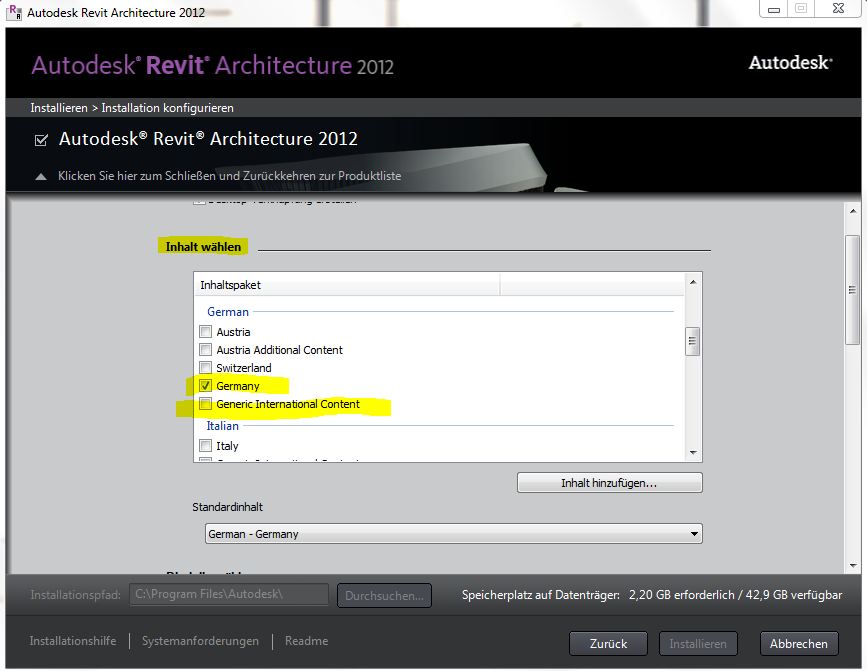Viewport: 867px width, 671px height.
Task: Click the main panel scrollbar thumb
Action: click(852, 290)
